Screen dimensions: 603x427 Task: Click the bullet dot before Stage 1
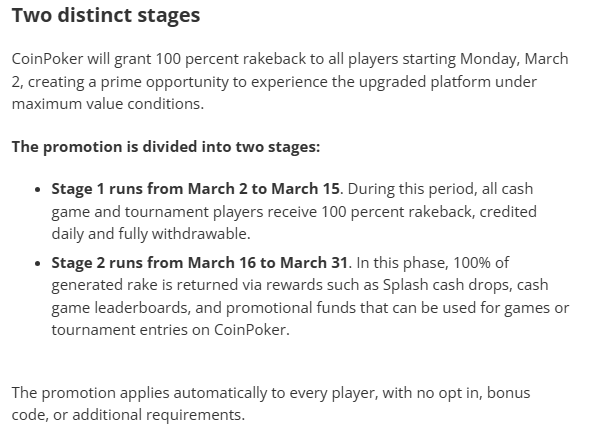tap(38, 187)
